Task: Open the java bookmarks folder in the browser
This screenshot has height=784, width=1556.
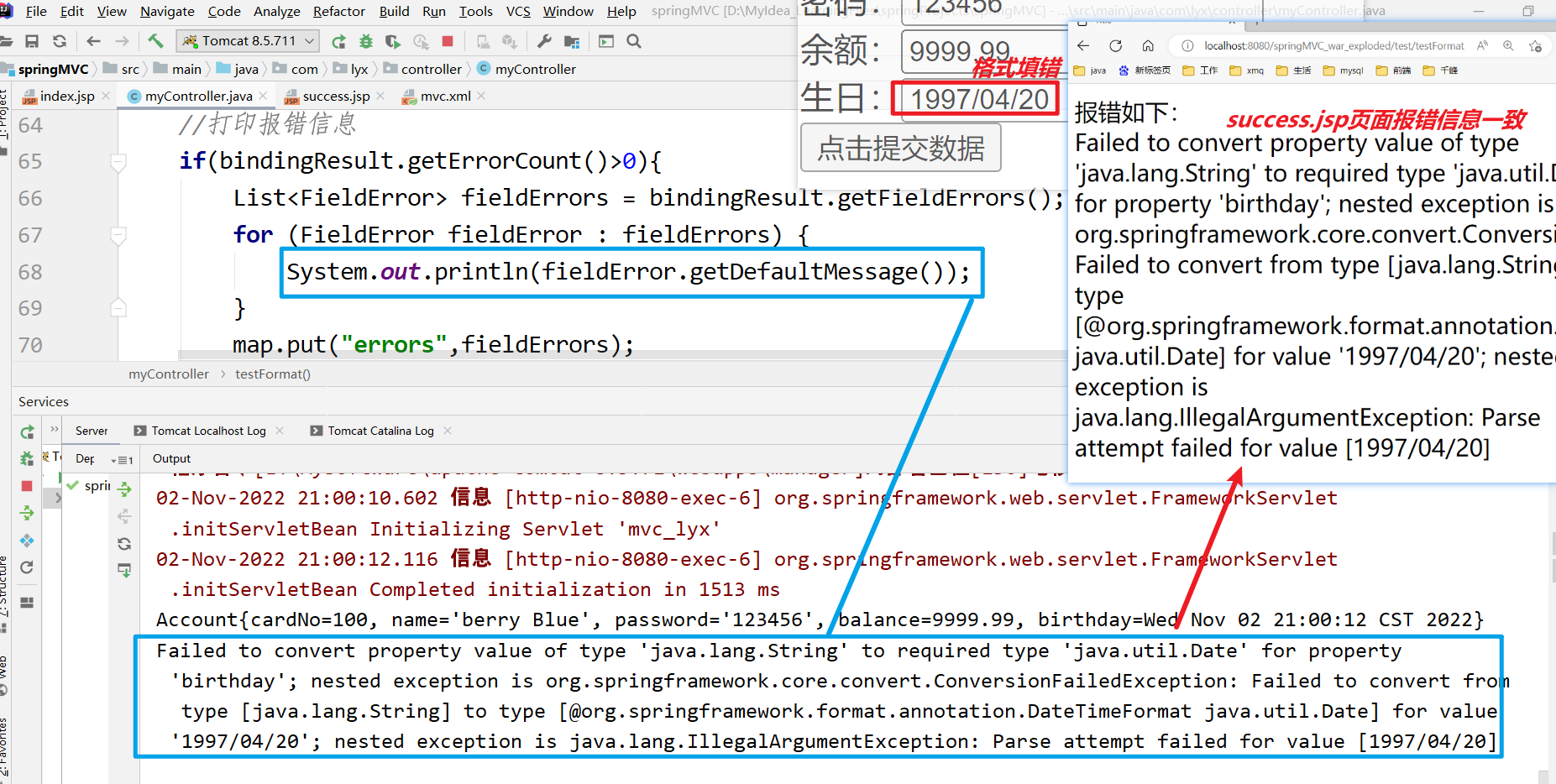Action: [x=1090, y=71]
